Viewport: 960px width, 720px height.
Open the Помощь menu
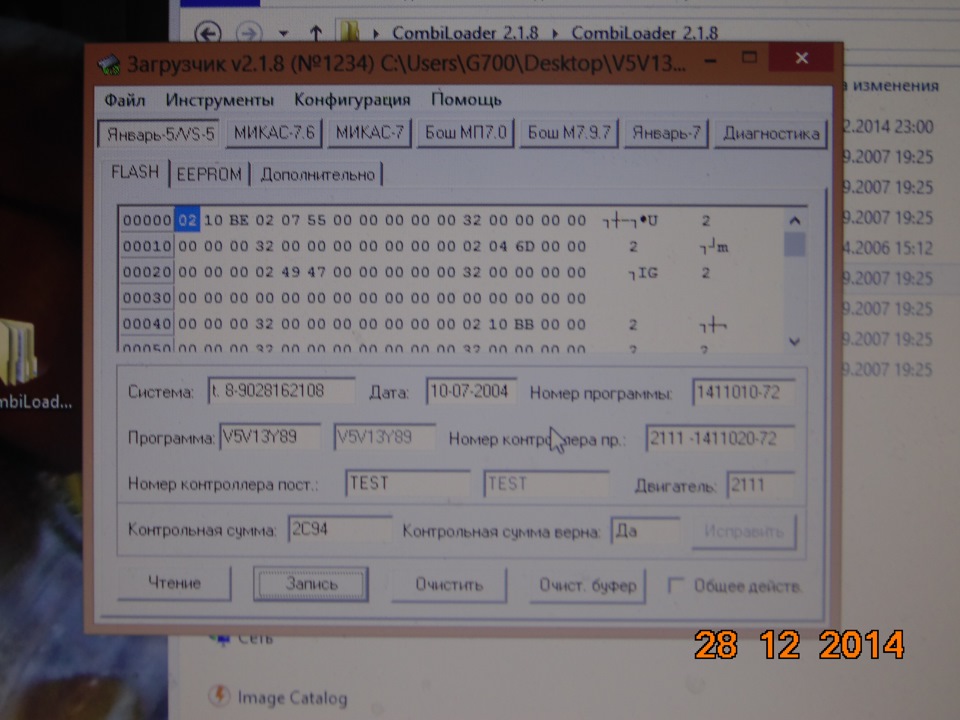coord(466,99)
